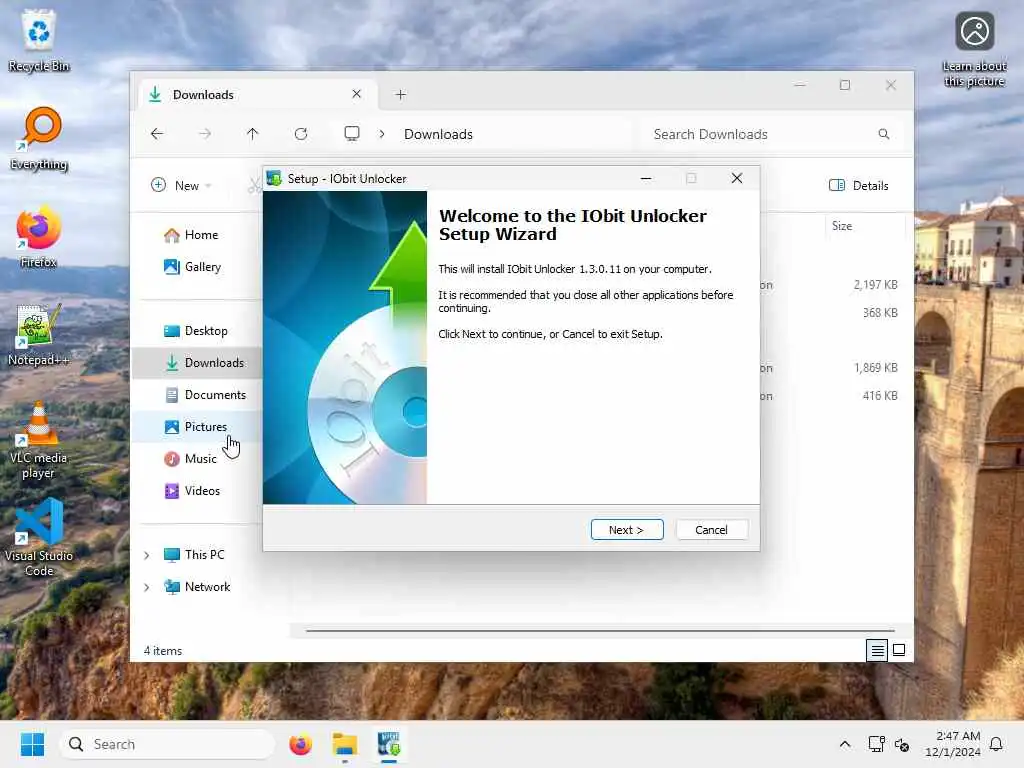This screenshot has height=768, width=1024.
Task: Open the Recycle Bin desktop icon
Action: 39,40
